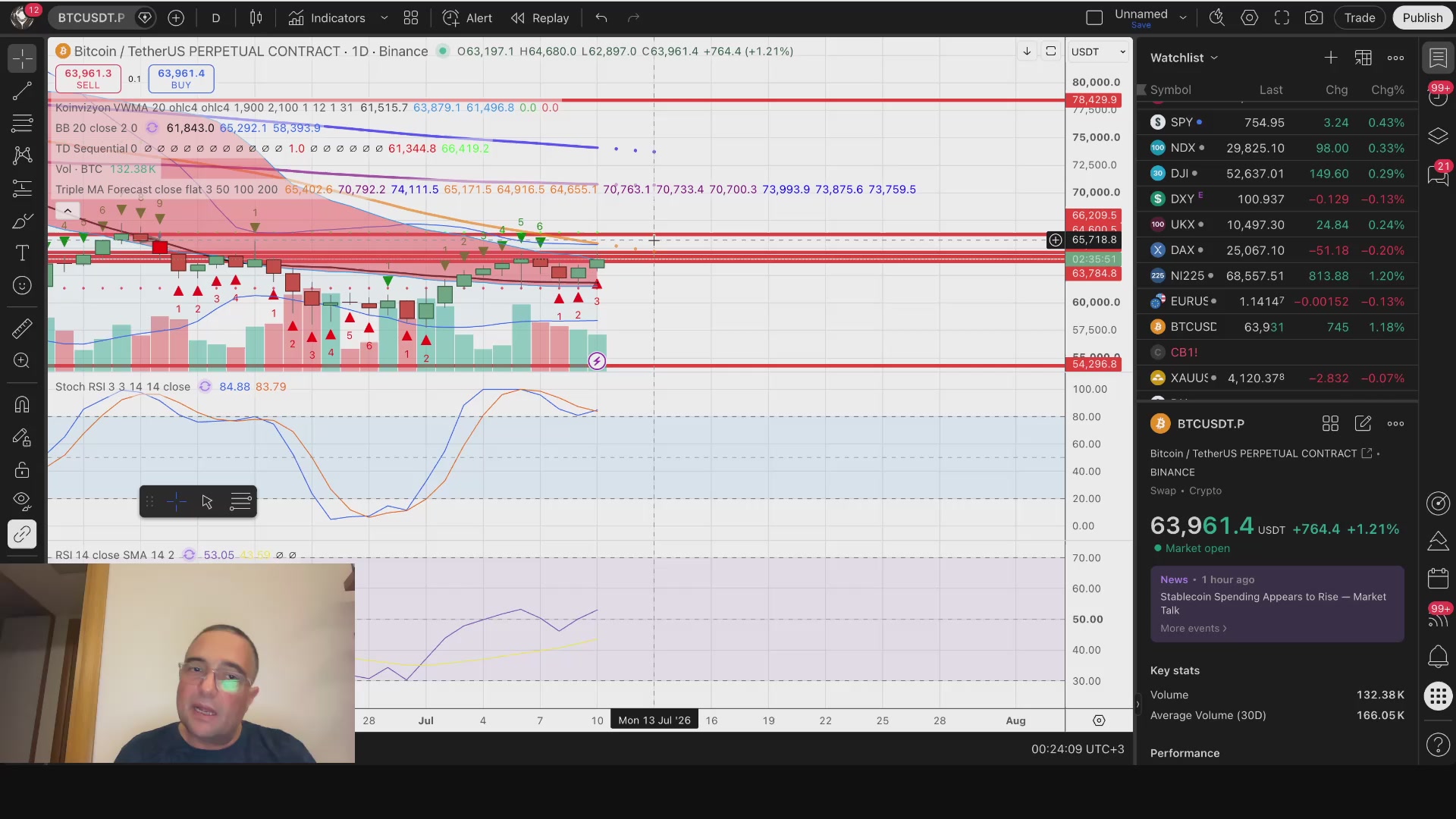Open the Fibonacci retracement tool group
This screenshot has height=819, width=1456.
(22, 123)
